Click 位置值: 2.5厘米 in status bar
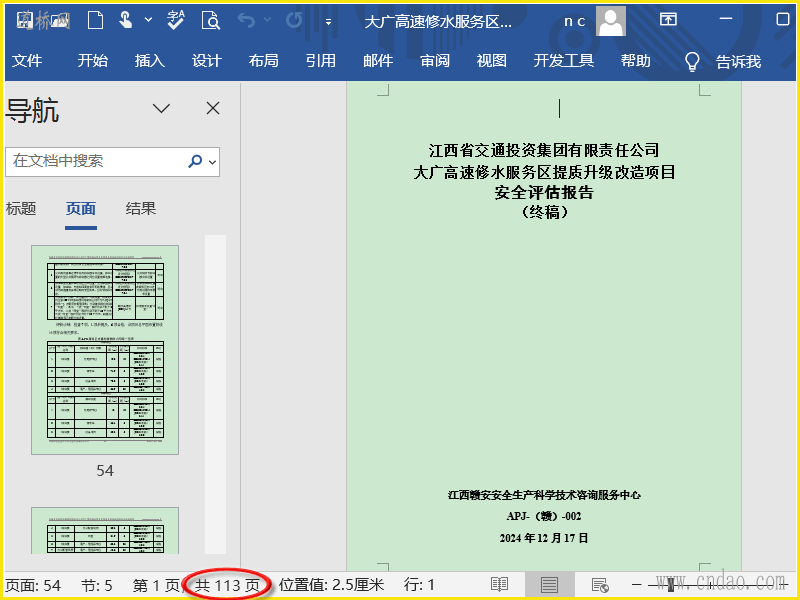Screen dimensions: 800x600 point(332,585)
